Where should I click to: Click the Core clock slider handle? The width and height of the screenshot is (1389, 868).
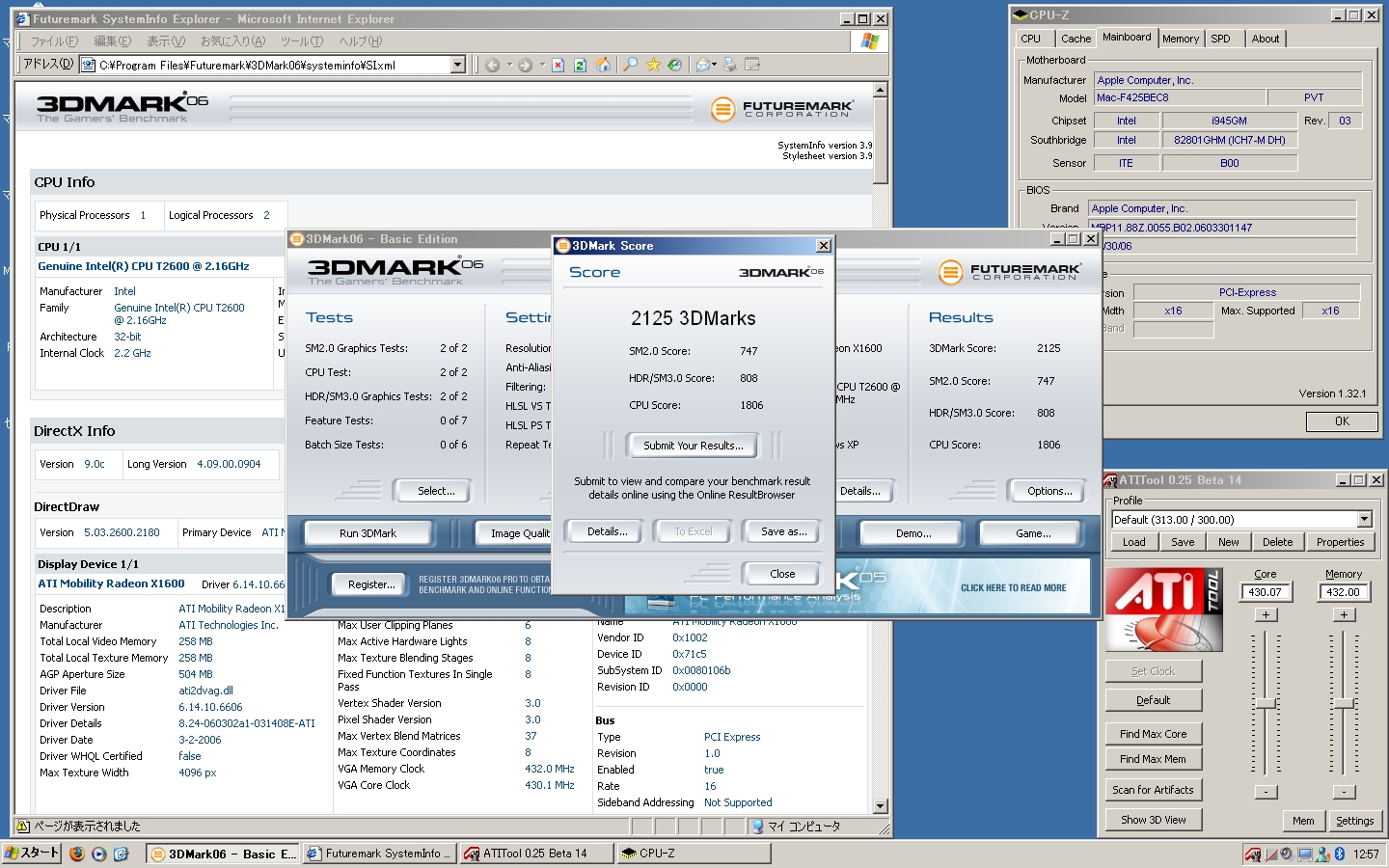tap(1266, 703)
